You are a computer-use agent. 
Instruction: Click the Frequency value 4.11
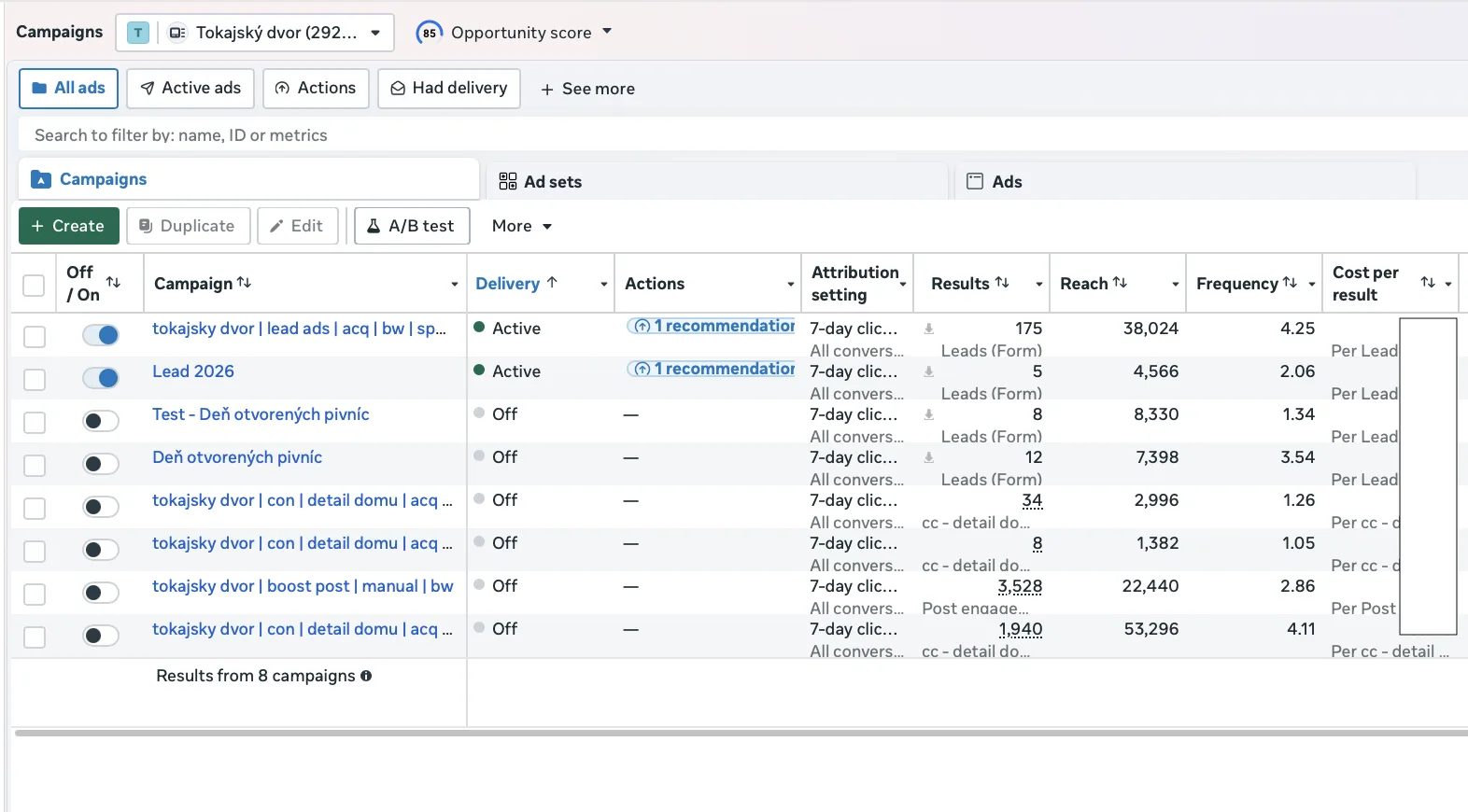click(1301, 629)
